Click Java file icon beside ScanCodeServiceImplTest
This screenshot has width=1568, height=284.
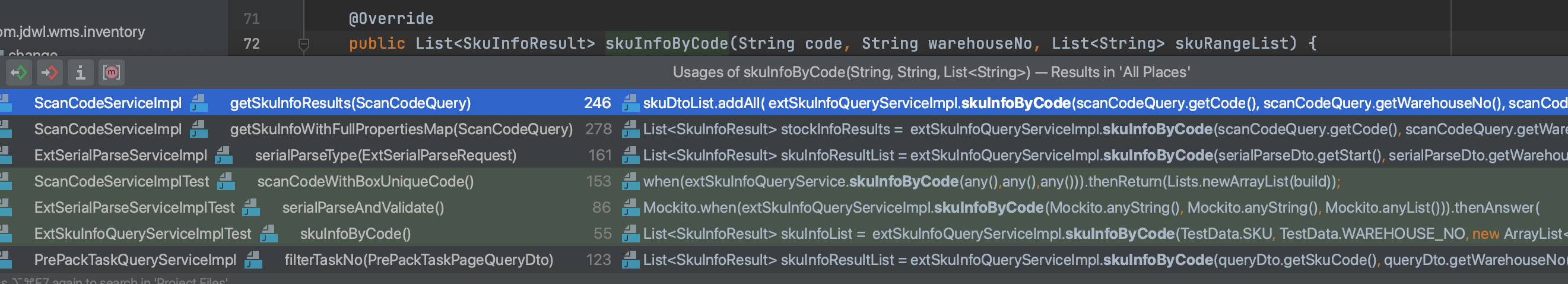pyautogui.click(x=227, y=182)
